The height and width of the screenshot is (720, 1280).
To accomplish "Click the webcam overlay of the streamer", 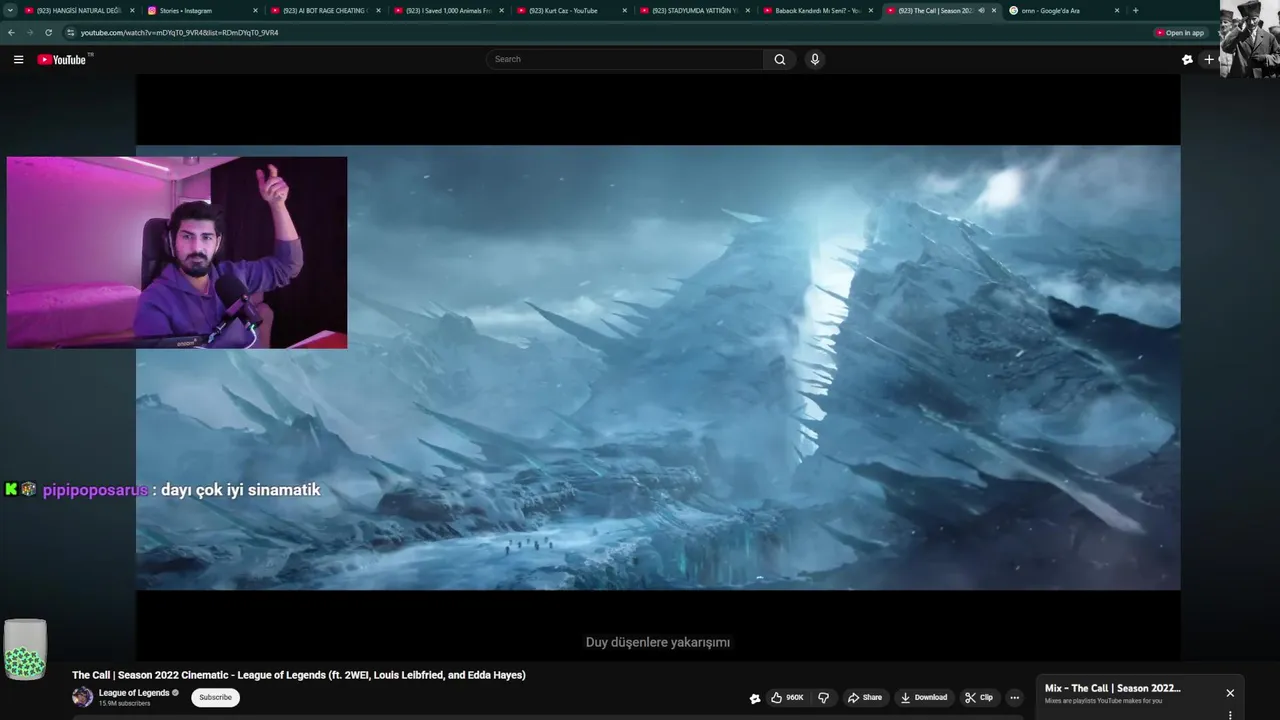I will click(177, 252).
